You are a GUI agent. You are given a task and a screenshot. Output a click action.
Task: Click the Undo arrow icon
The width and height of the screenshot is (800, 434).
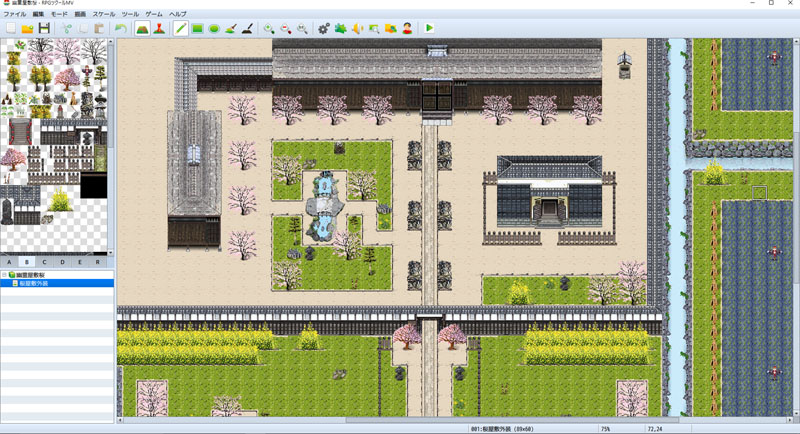(x=121, y=29)
